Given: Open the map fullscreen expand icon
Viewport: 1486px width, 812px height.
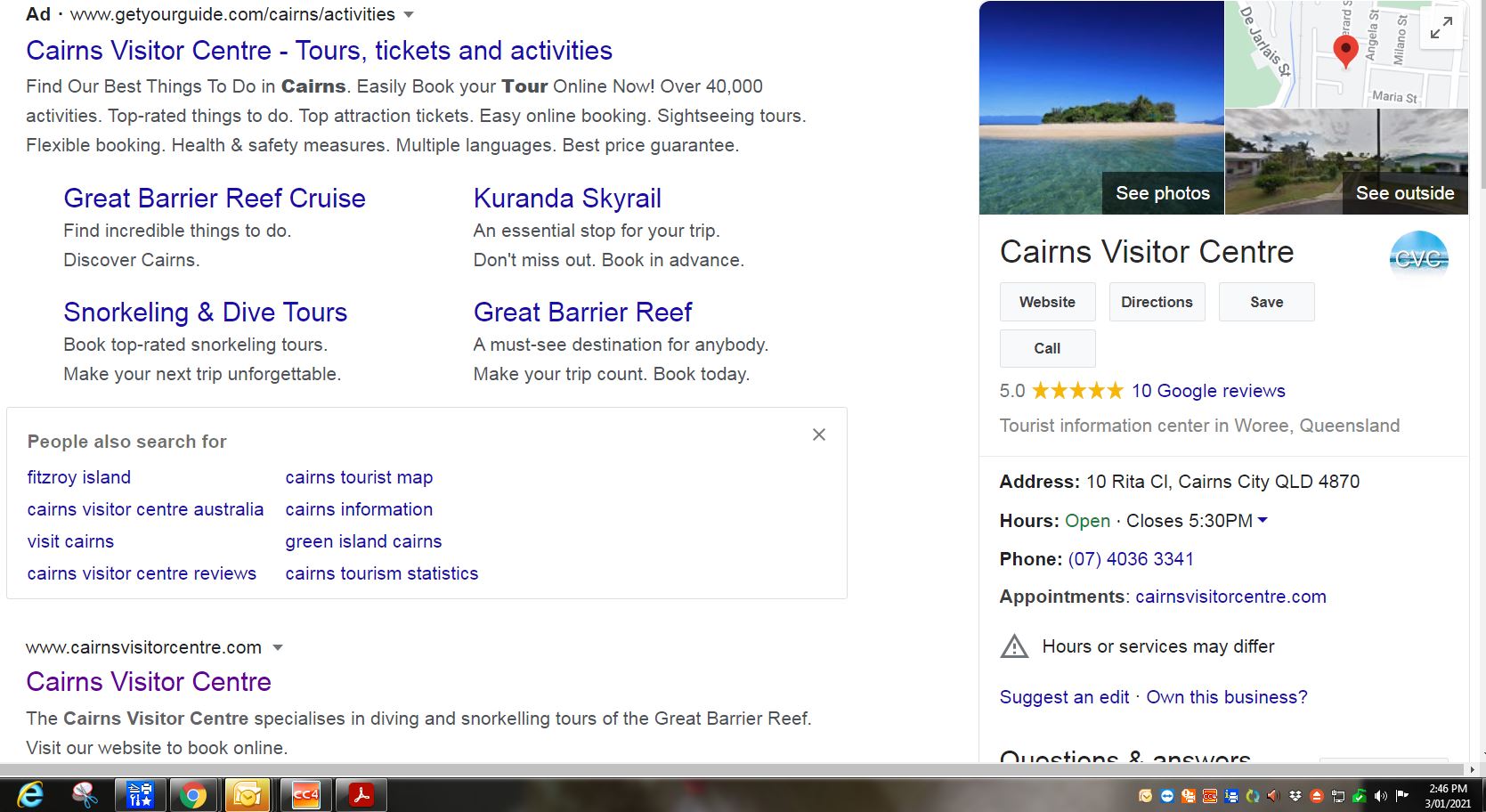Looking at the screenshot, I should pyautogui.click(x=1440, y=28).
